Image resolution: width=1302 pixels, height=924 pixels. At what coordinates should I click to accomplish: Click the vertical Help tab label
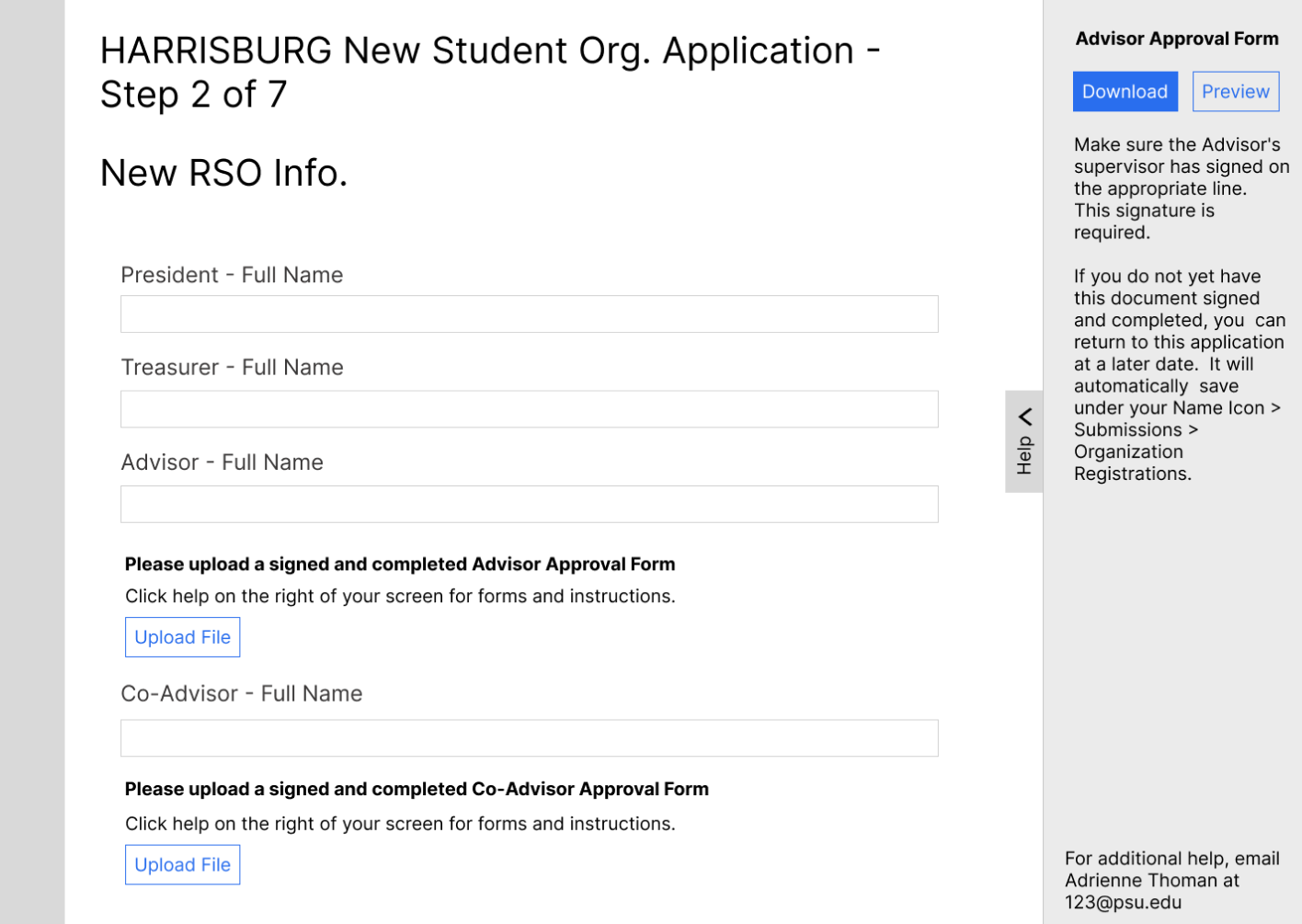coord(1024,456)
